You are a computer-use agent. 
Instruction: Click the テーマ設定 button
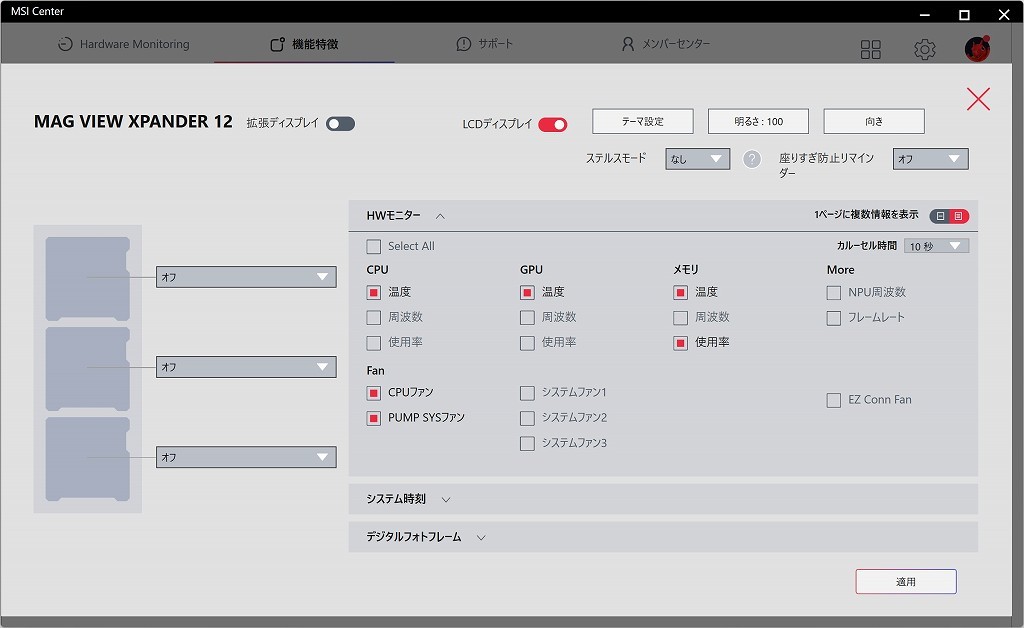click(x=643, y=121)
